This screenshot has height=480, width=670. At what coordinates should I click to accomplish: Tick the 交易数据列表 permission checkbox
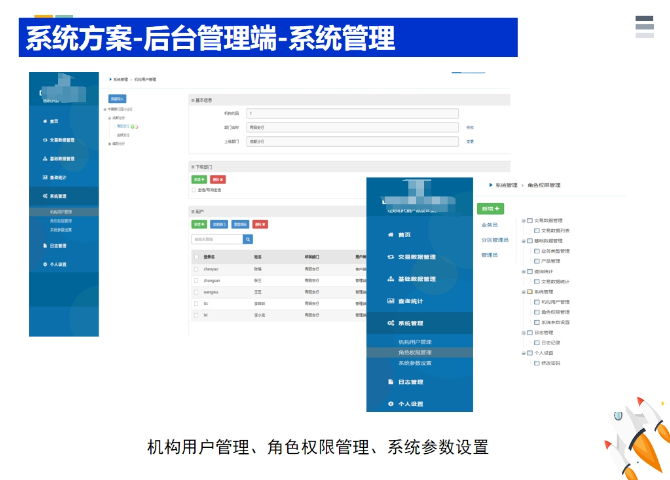(x=537, y=230)
